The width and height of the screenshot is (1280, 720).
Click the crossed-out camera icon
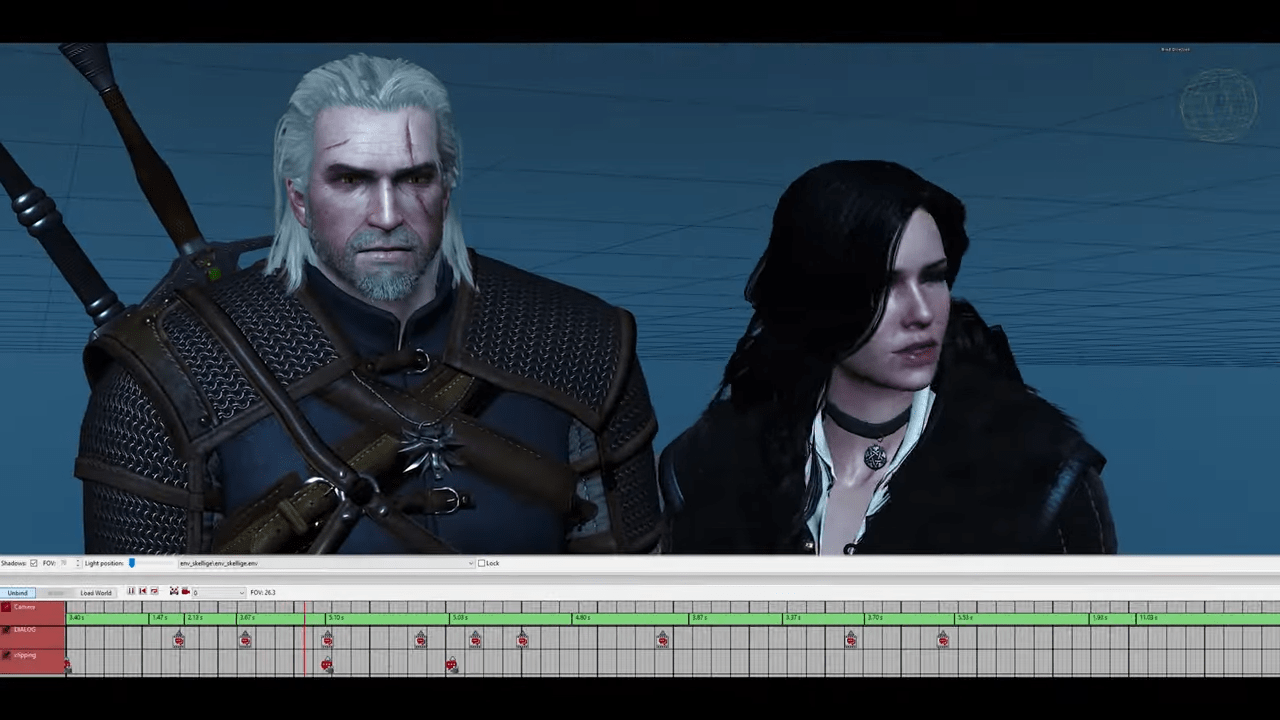[174, 592]
